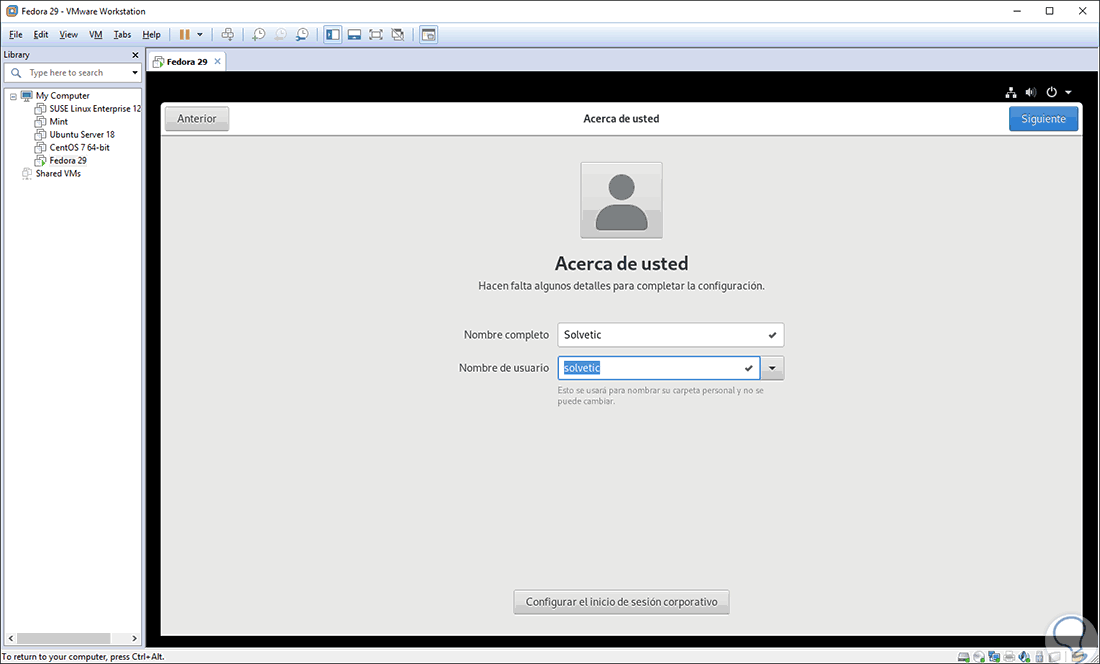
Task: Open the username suggestions dropdown
Action: pyautogui.click(x=772, y=368)
